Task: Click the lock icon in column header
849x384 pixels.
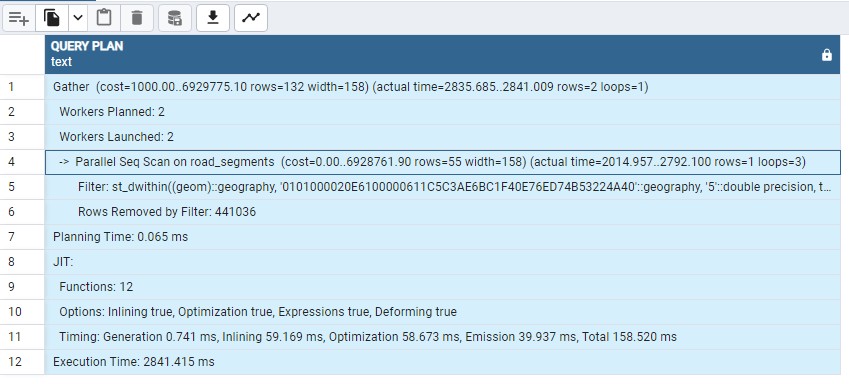Action: click(x=826, y=55)
